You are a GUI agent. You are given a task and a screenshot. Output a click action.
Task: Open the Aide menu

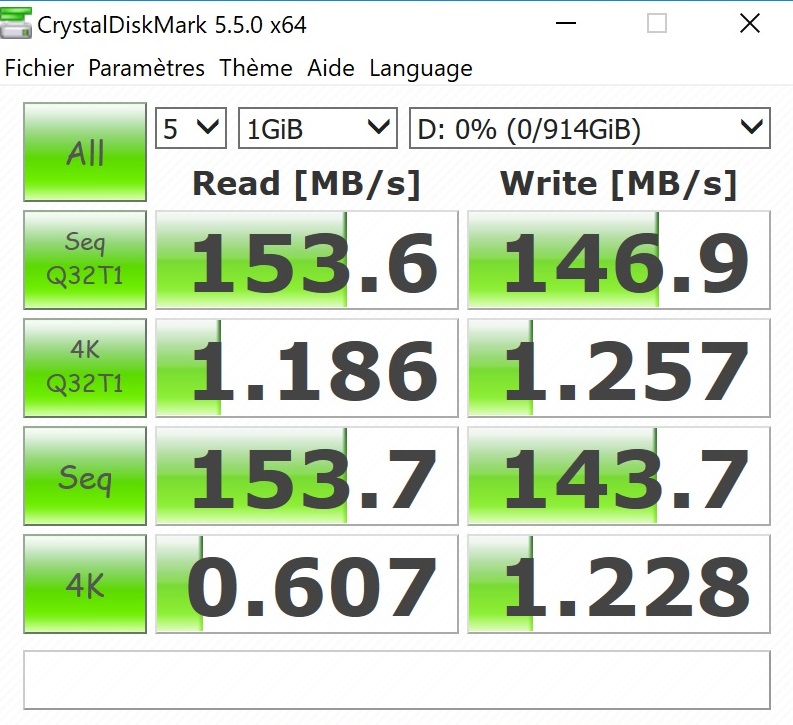[x=331, y=68]
